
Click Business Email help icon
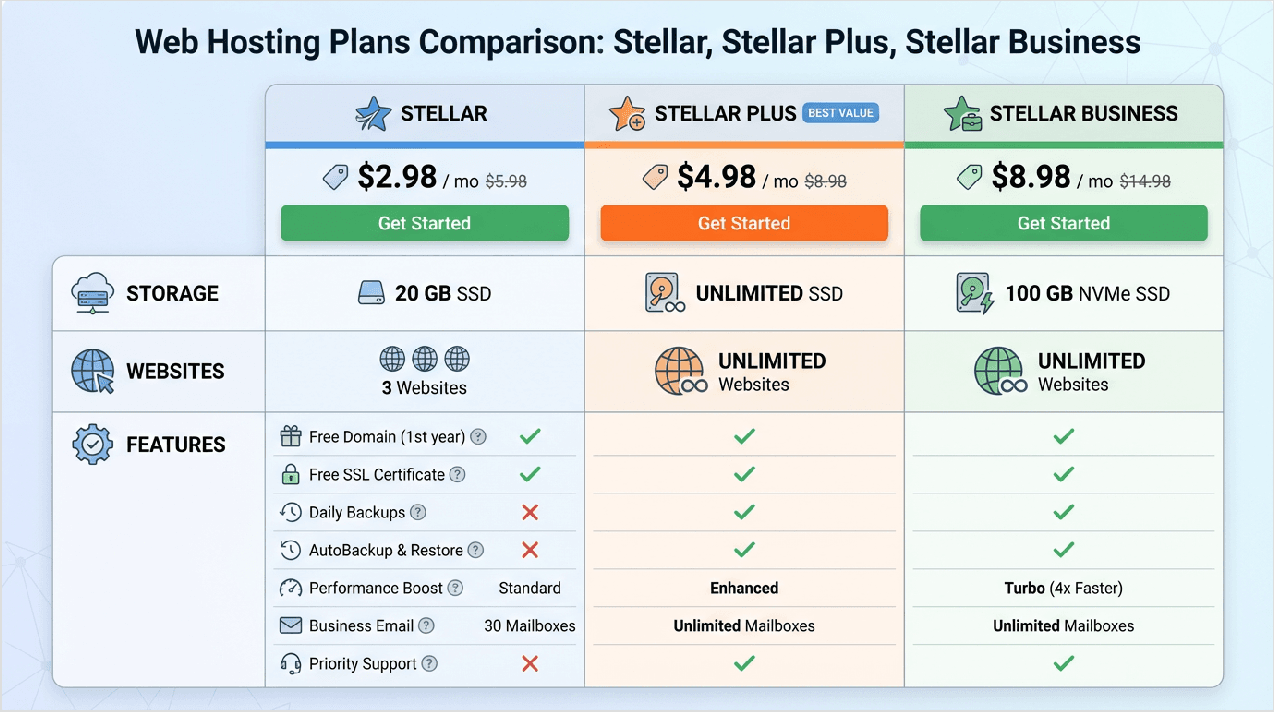point(427,626)
